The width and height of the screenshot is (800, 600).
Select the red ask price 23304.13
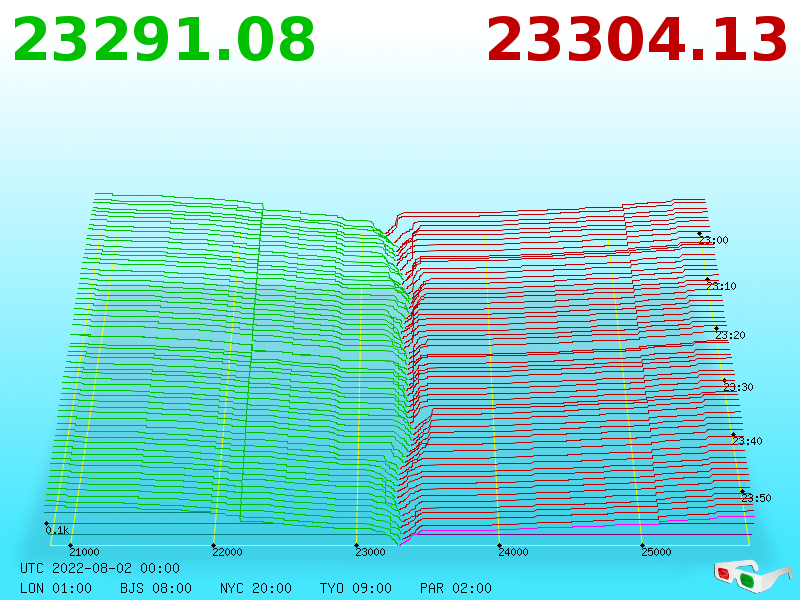pos(637,40)
